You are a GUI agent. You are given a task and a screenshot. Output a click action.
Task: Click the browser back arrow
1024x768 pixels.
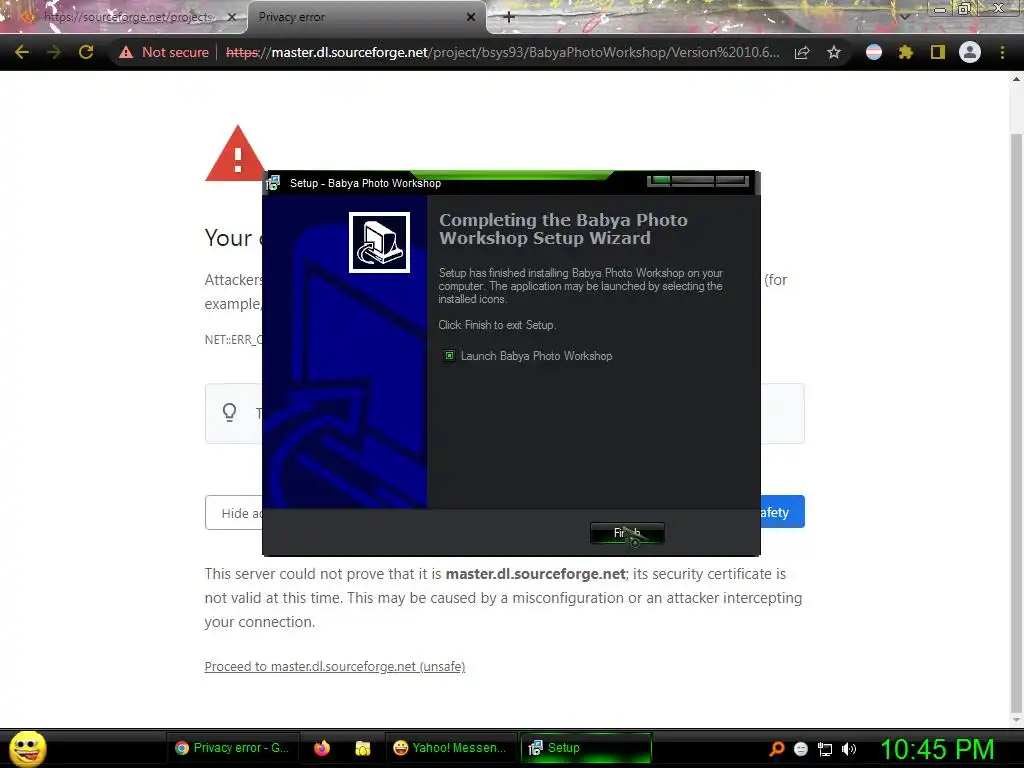click(22, 52)
